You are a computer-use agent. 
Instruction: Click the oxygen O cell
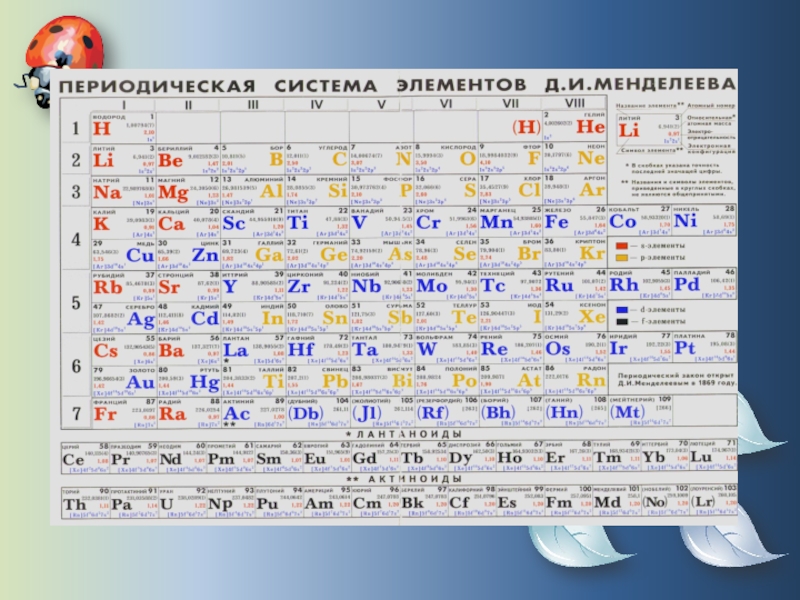[x=445, y=159]
